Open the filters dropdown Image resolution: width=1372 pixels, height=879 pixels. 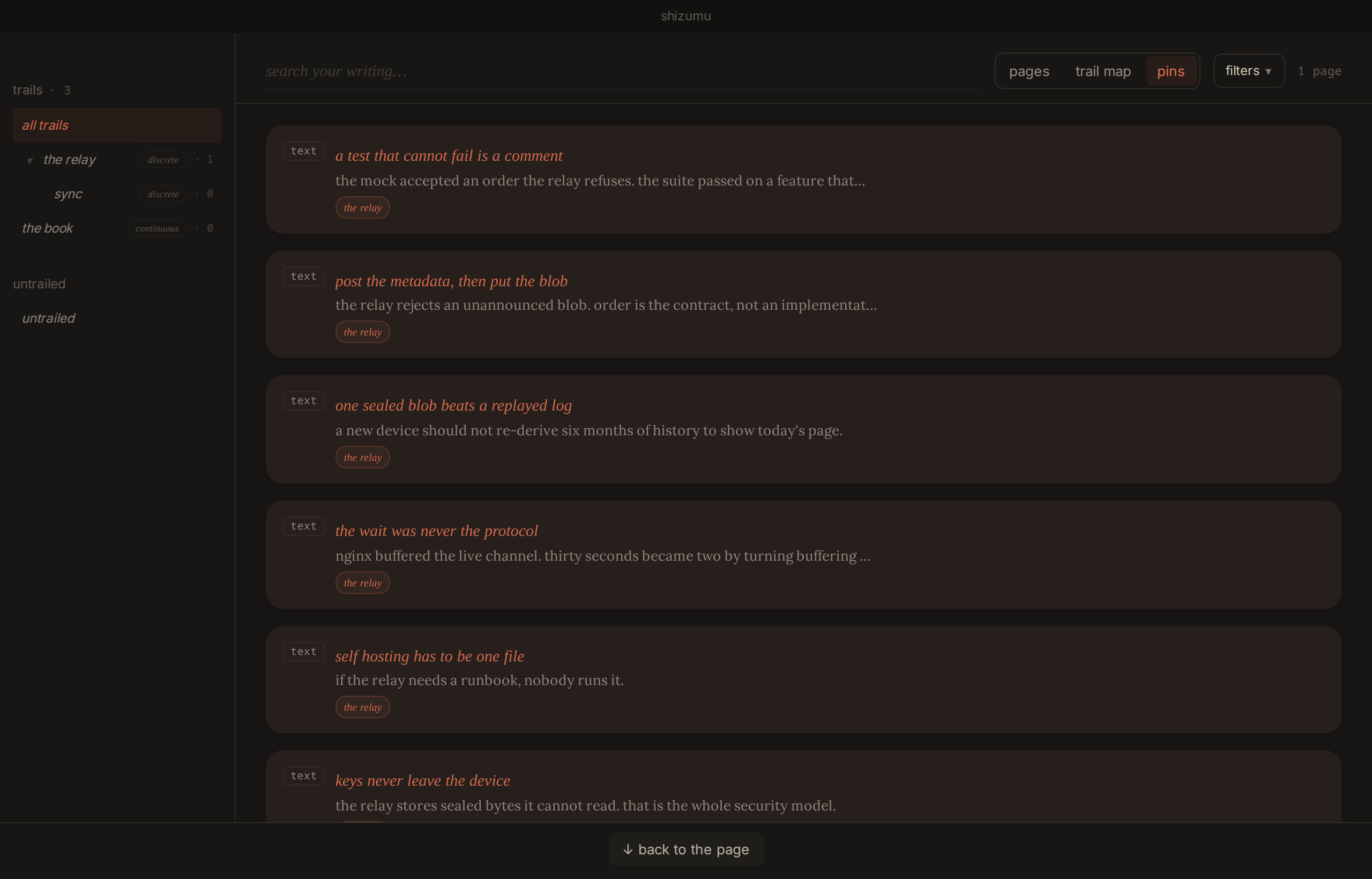tap(1249, 71)
